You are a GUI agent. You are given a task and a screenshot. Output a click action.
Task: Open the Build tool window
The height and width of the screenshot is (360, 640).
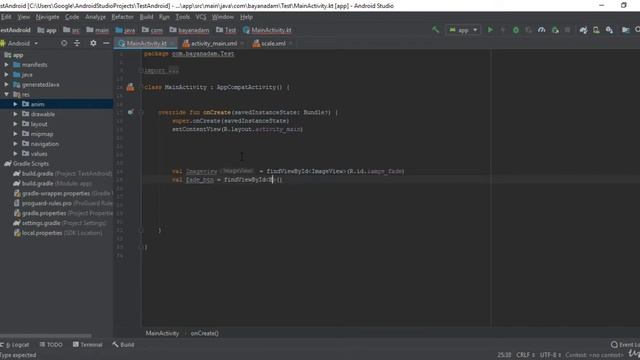coord(123,344)
